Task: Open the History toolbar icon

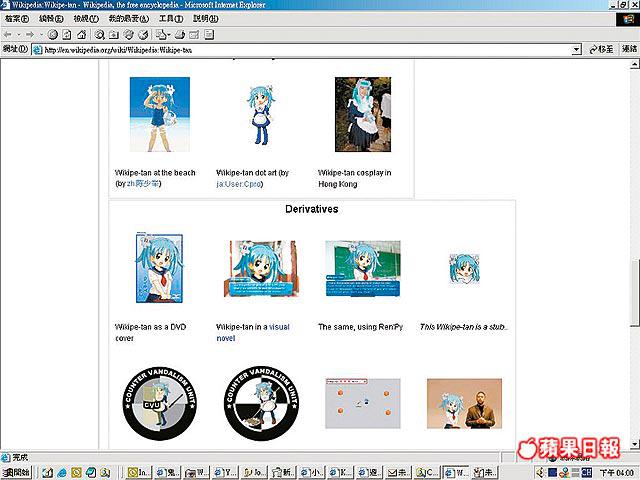Action: (144, 34)
